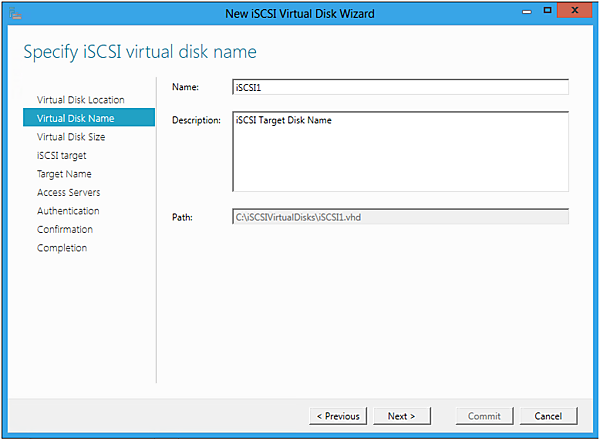Click the Commit button
600x441 pixels.
(484, 415)
